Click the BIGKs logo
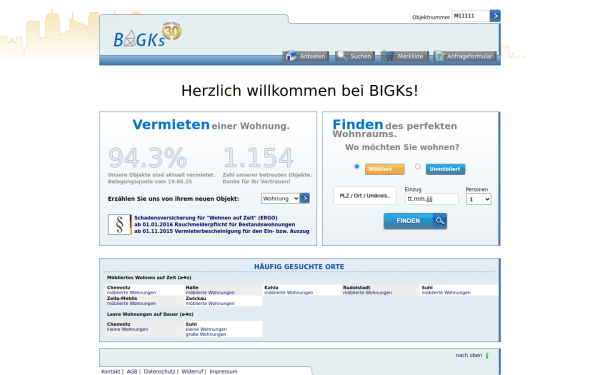The width and height of the screenshot is (600, 375). coord(147,35)
